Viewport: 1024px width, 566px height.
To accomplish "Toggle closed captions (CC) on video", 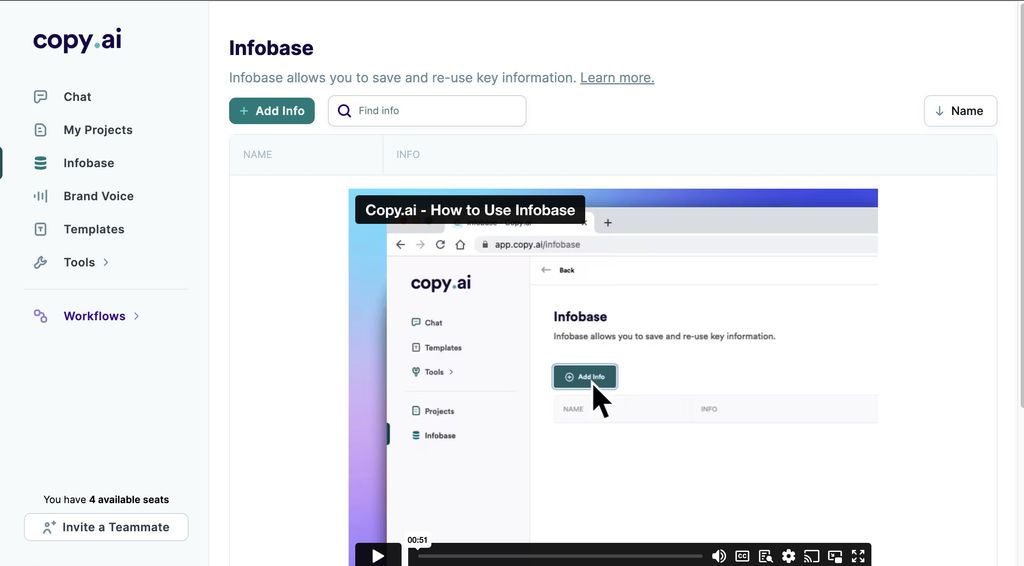I will (x=742, y=556).
